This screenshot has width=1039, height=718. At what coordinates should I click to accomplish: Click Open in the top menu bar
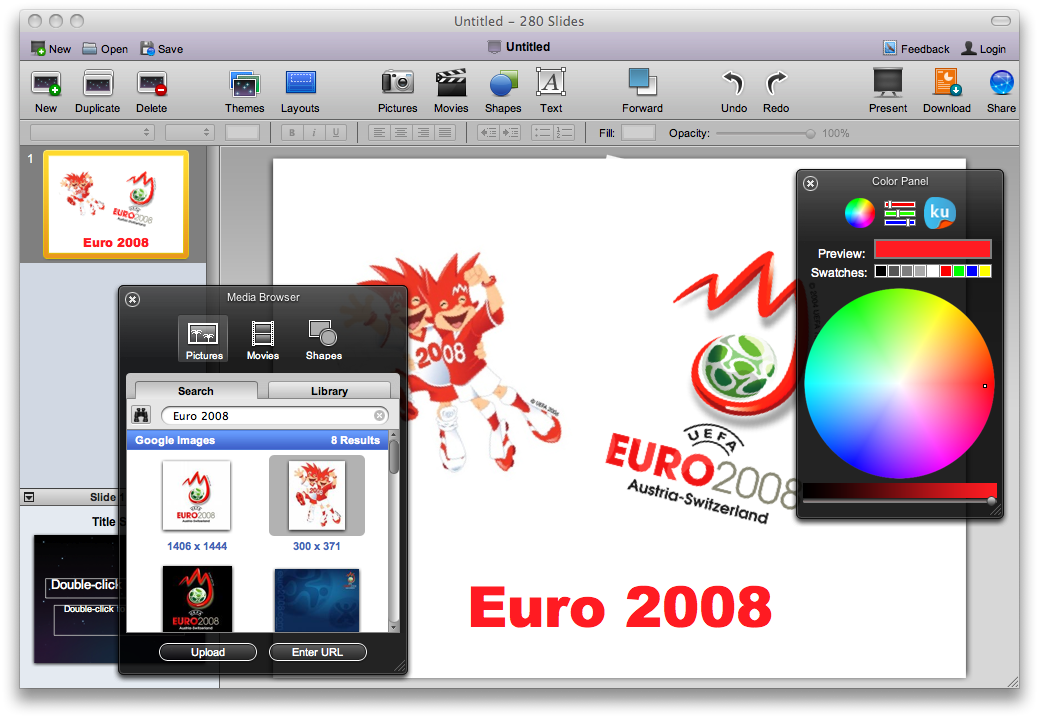(x=105, y=49)
